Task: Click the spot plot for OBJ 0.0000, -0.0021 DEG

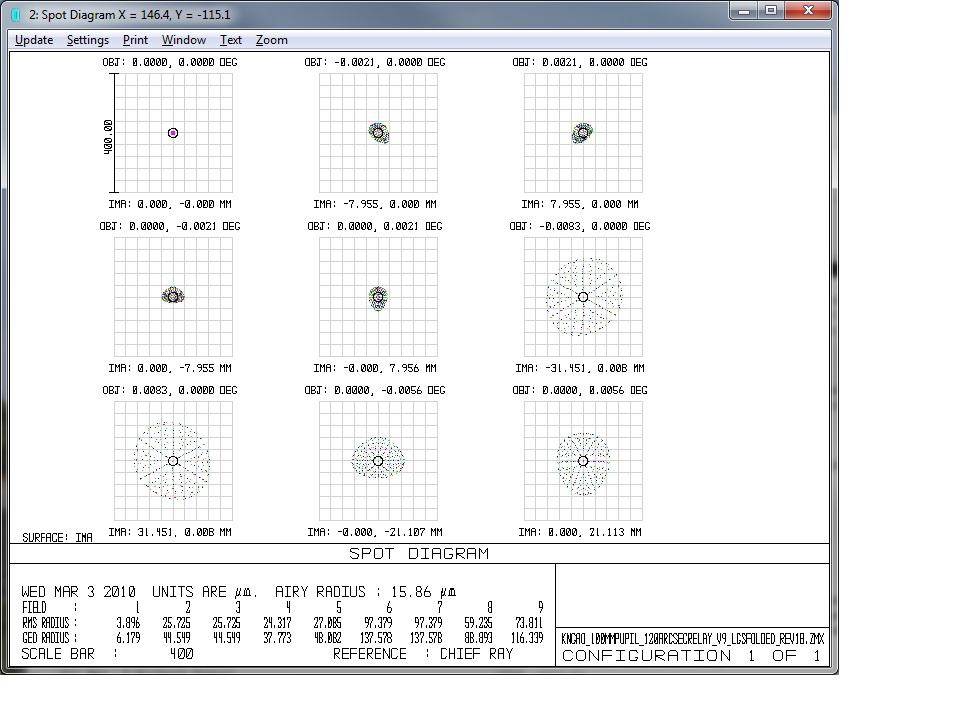Action: (x=173, y=297)
